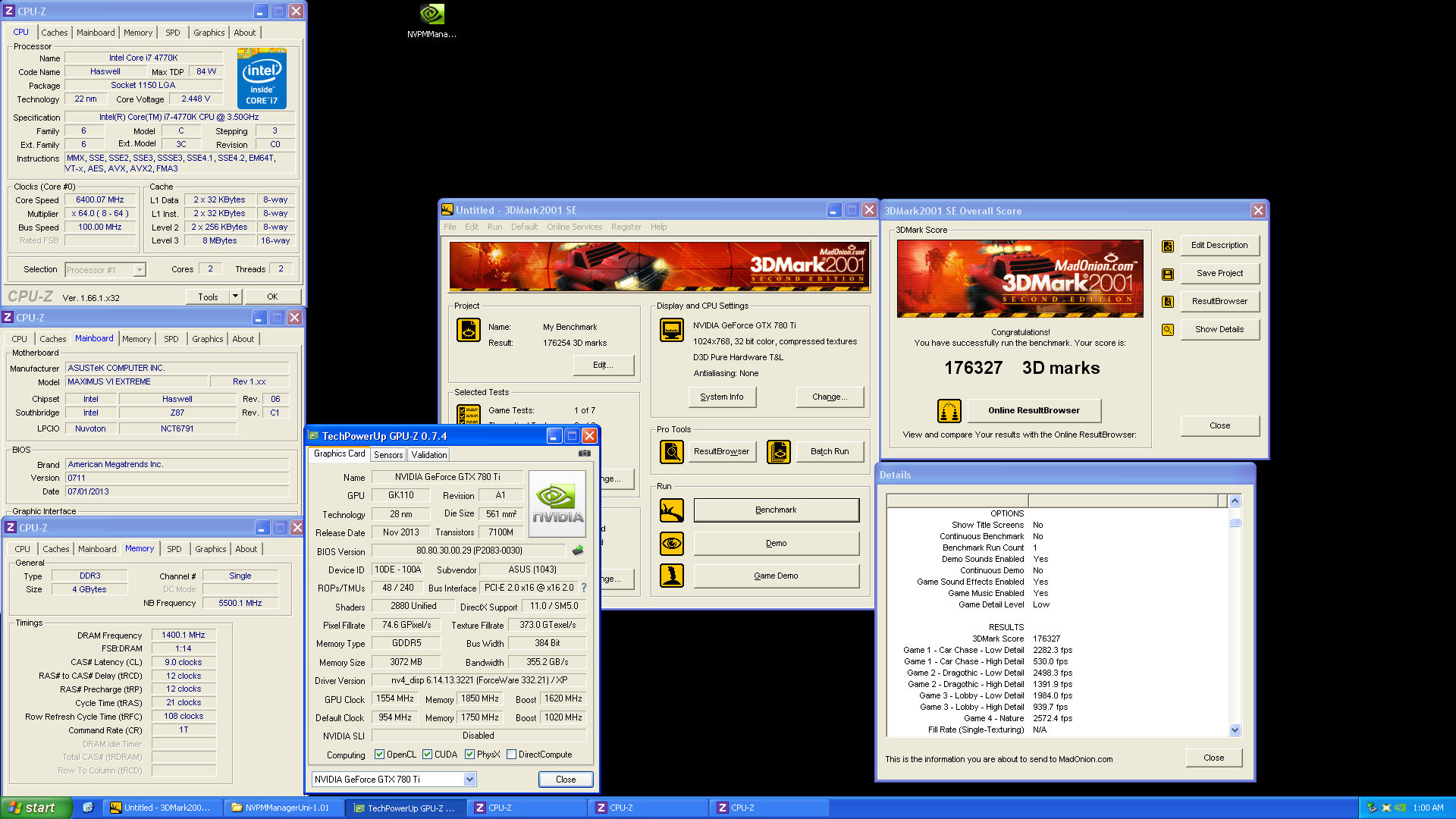Click the Save Project disk icon
Screen dimensions: 1456x819
1168,274
